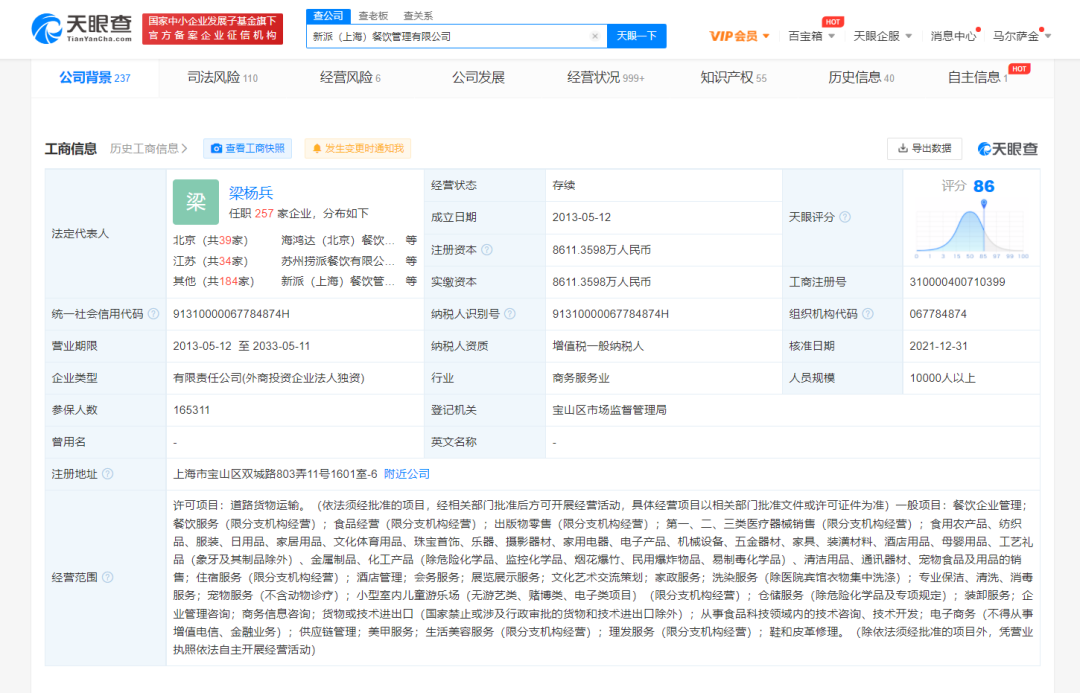Open help icon beside 注册地址
The width and height of the screenshot is (1080, 693).
(107, 474)
